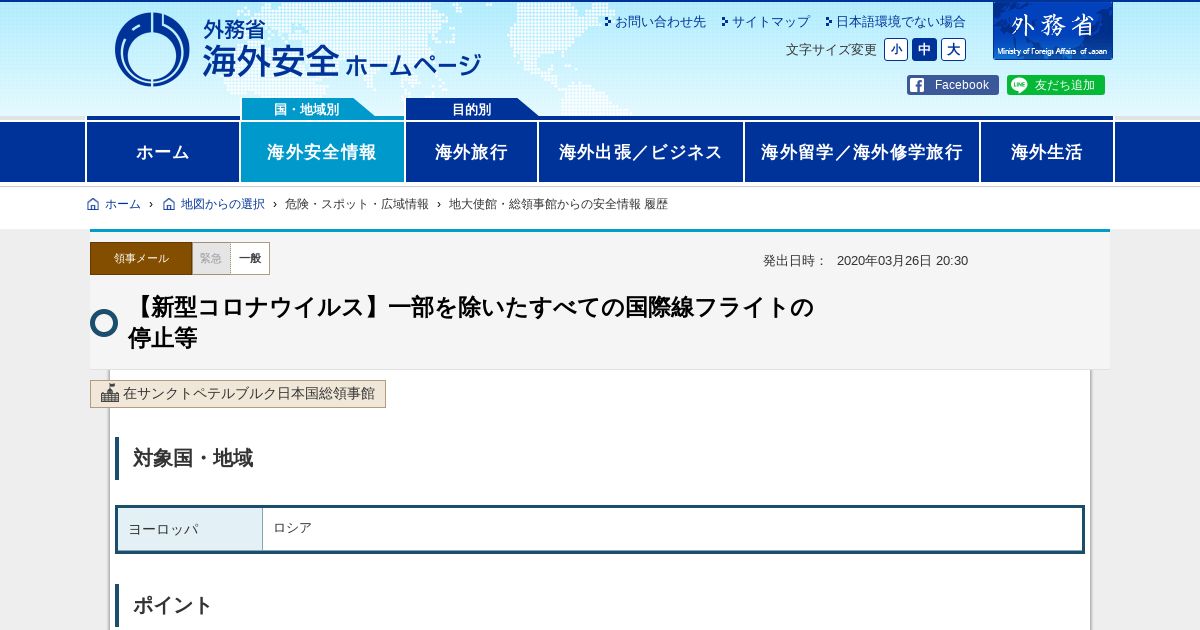This screenshot has height=630, width=1200.
Task: Click the 領事メール label
Action: (141, 258)
